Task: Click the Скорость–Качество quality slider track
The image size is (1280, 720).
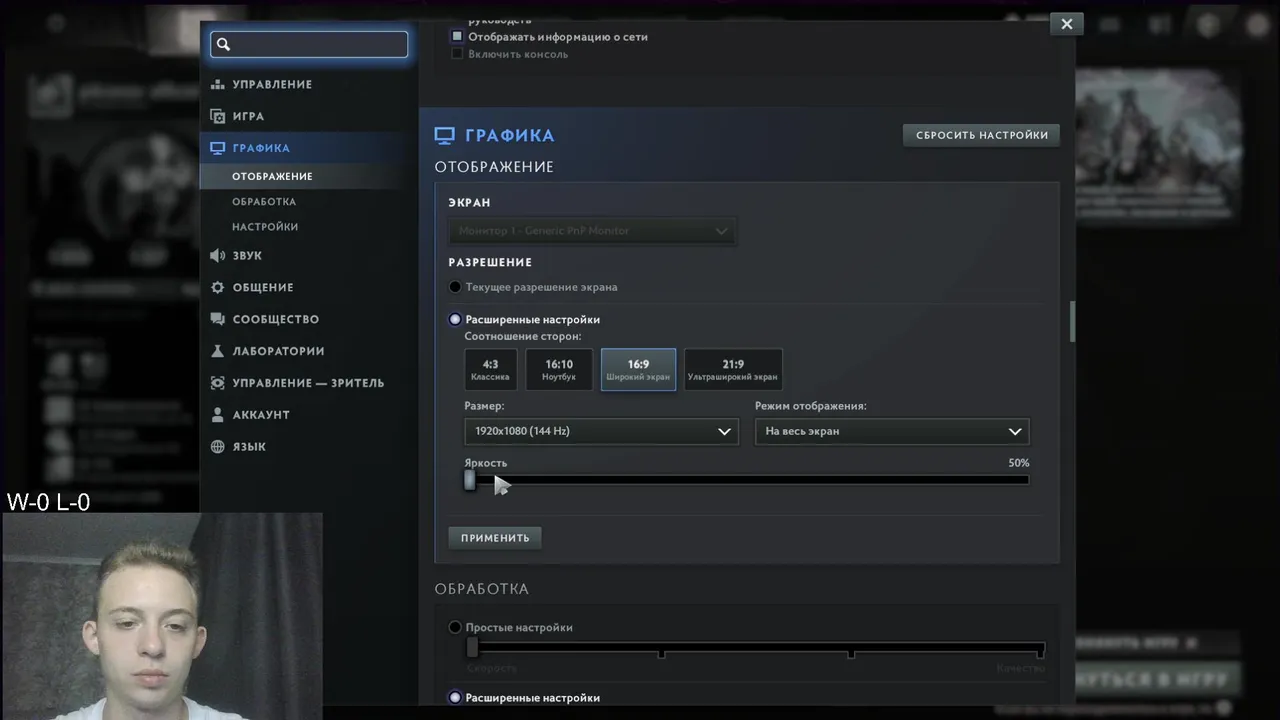Action: point(757,649)
